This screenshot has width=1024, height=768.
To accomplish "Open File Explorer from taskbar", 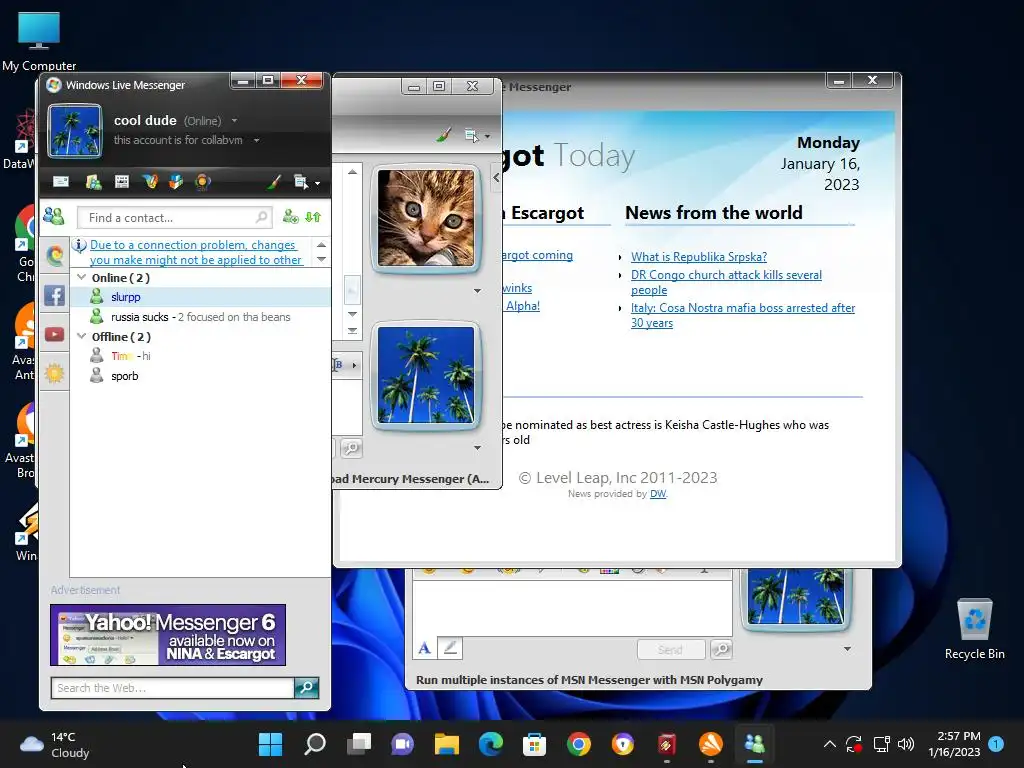I will click(447, 744).
